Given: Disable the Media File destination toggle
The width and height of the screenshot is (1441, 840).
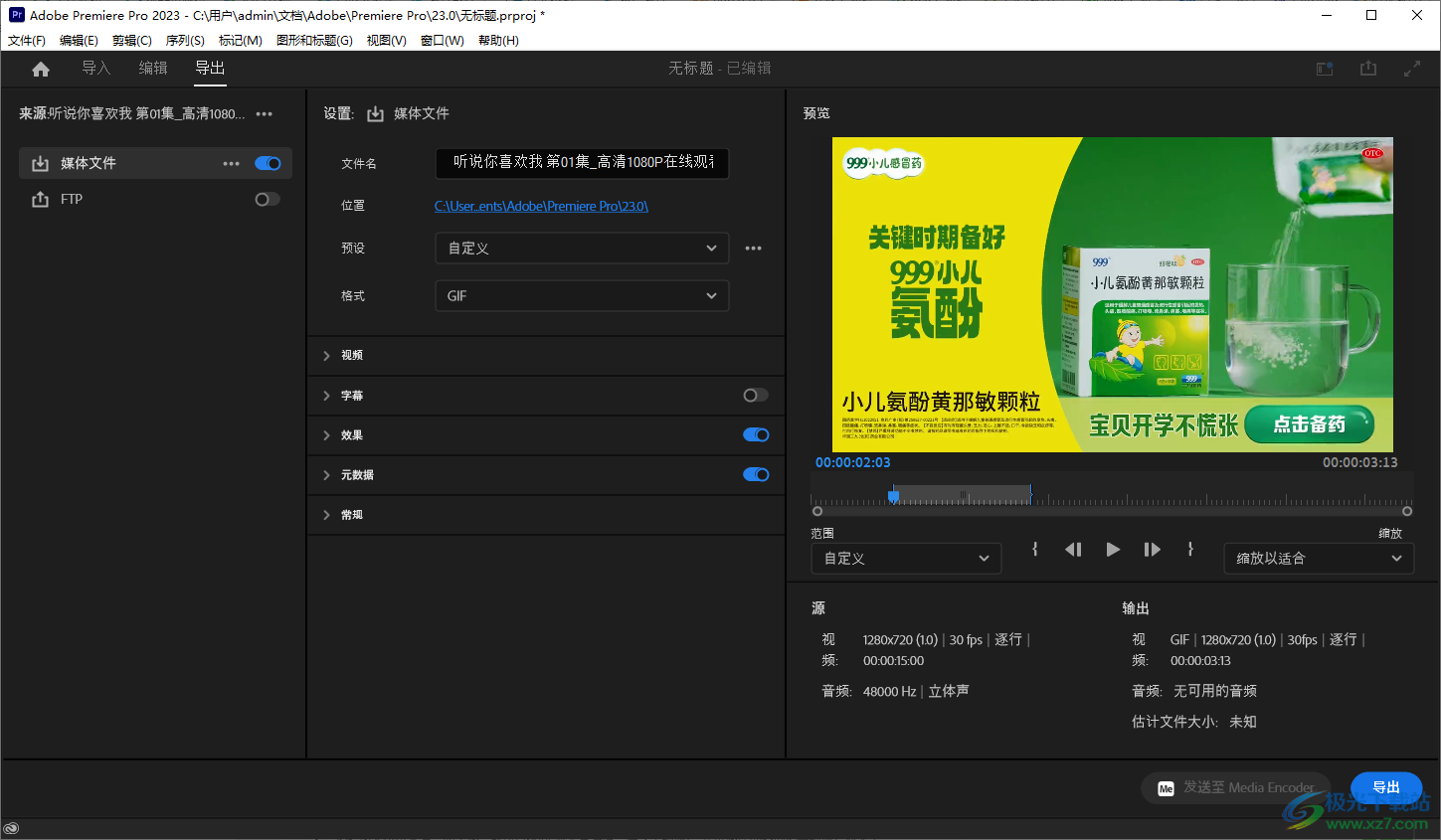Looking at the screenshot, I should (x=268, y=163).
